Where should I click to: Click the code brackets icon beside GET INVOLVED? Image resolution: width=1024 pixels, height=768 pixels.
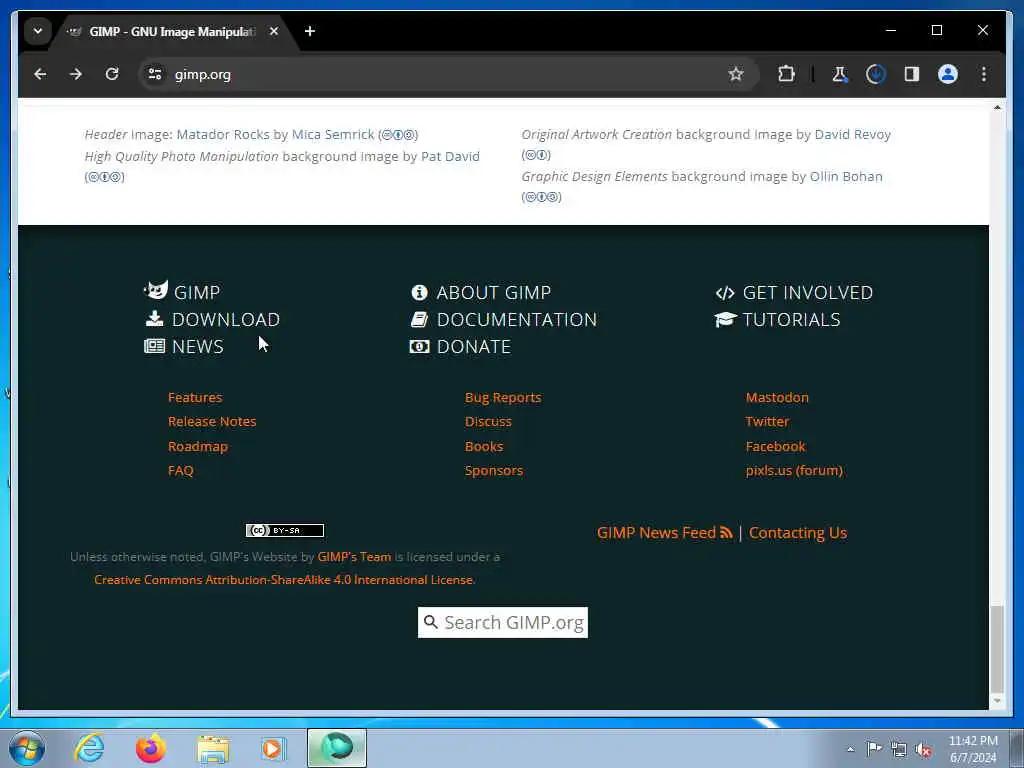725,293
